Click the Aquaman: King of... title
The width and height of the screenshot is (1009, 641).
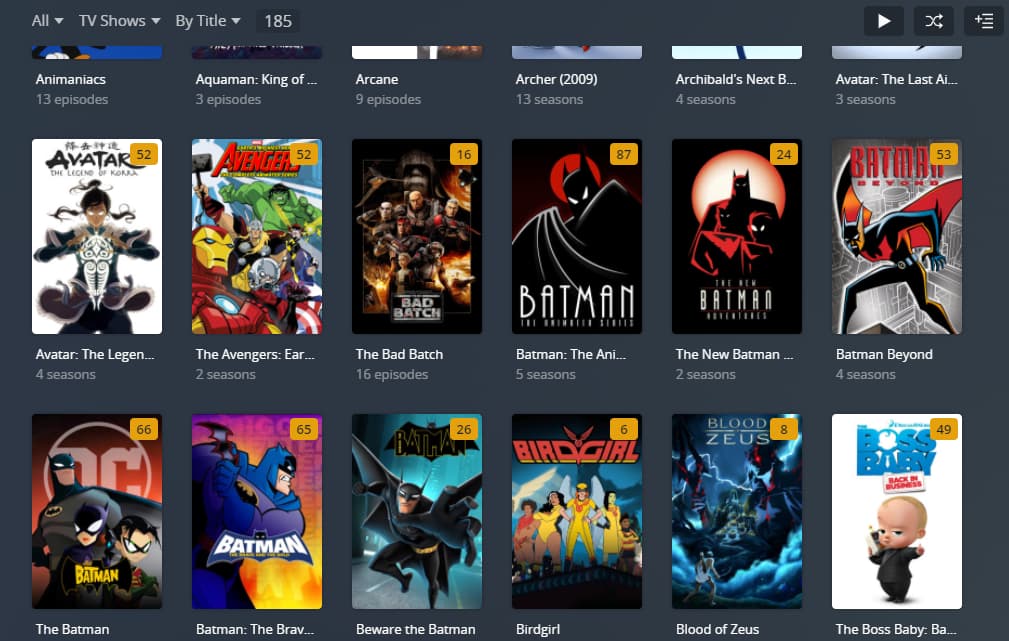256,79
